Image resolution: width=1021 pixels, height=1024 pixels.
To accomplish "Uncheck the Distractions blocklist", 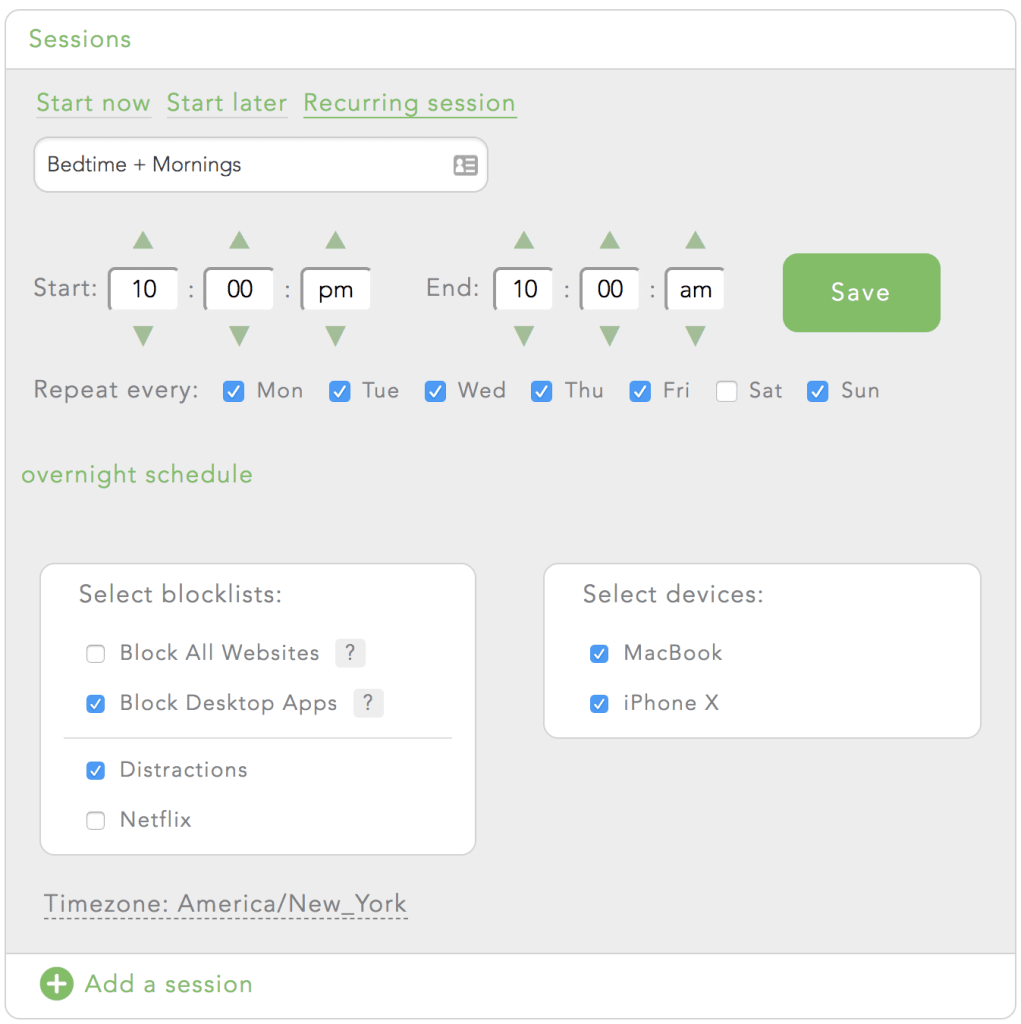I will click(95, 770).
